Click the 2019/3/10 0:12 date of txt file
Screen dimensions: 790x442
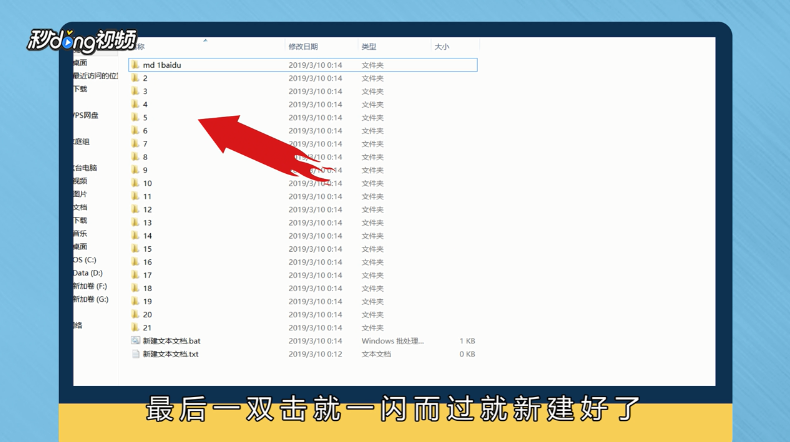point(315,354)
